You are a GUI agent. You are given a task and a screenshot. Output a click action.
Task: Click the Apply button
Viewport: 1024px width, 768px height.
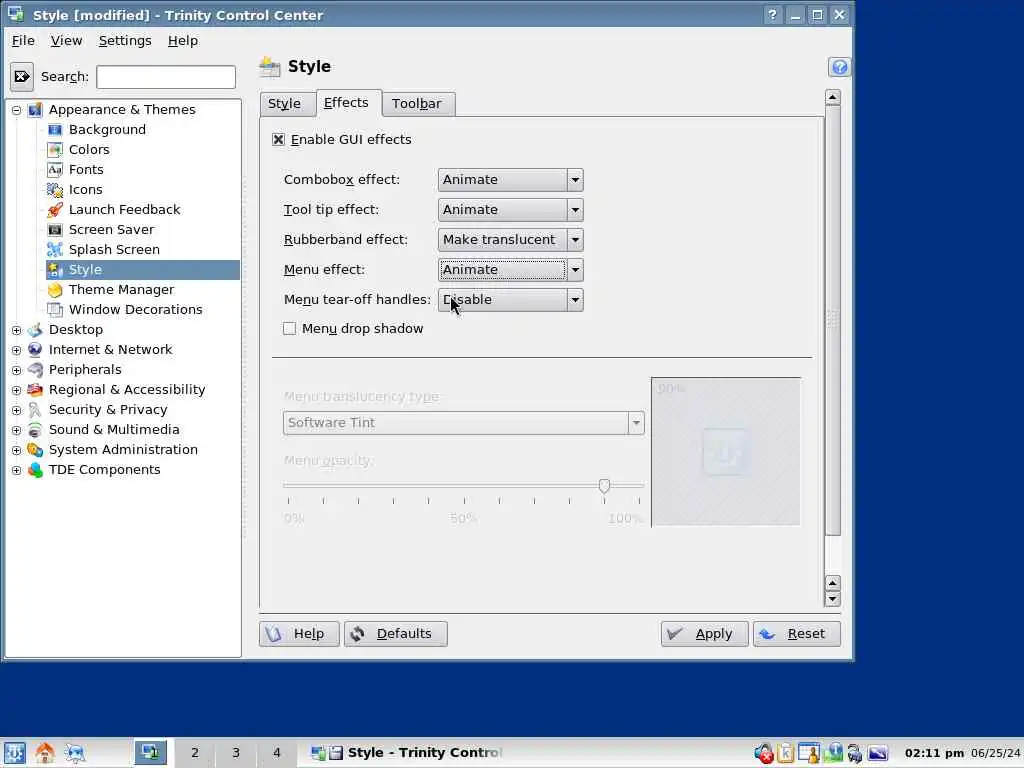705,634
